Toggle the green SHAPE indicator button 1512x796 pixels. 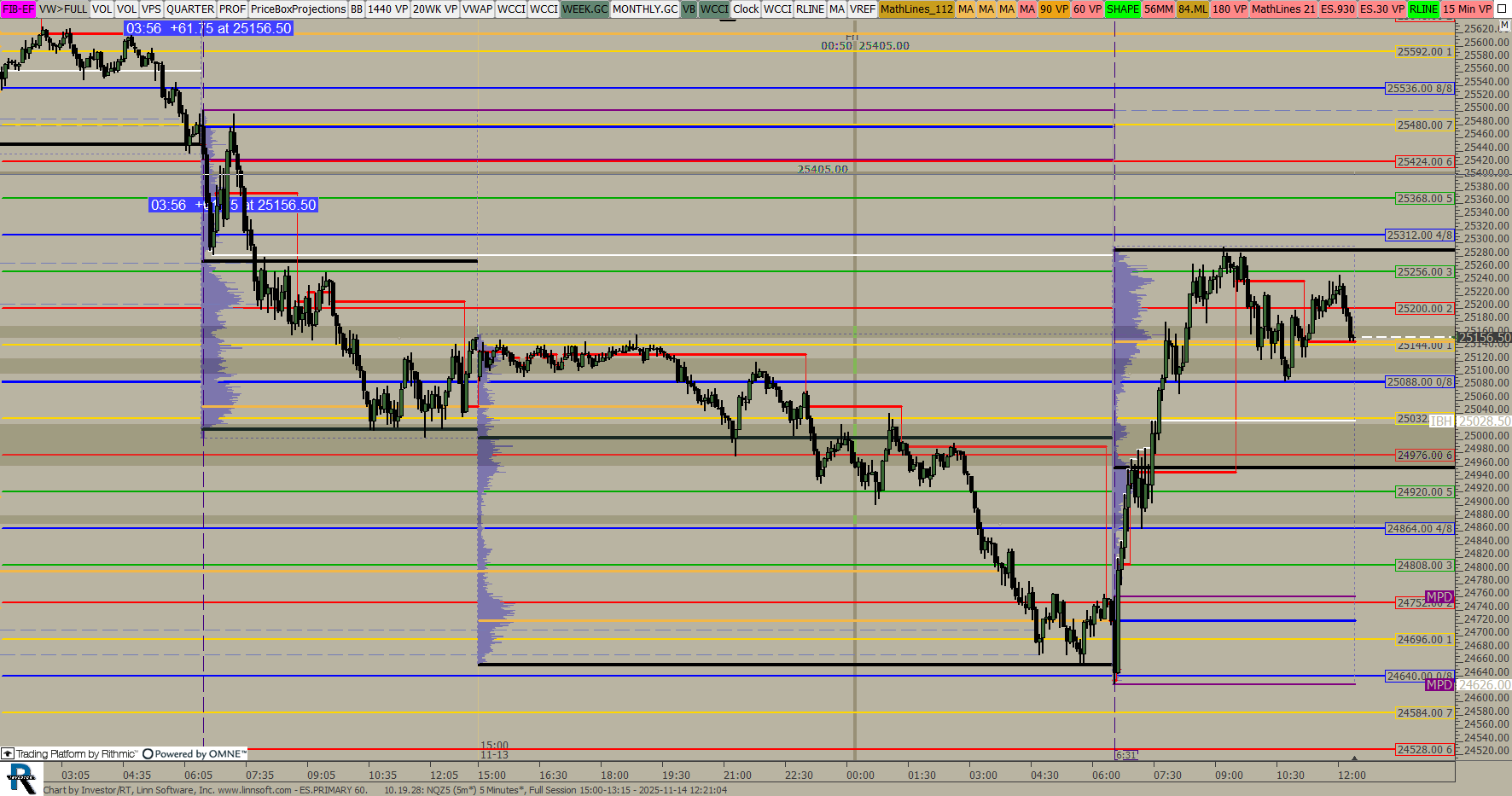coord(1122,9)
